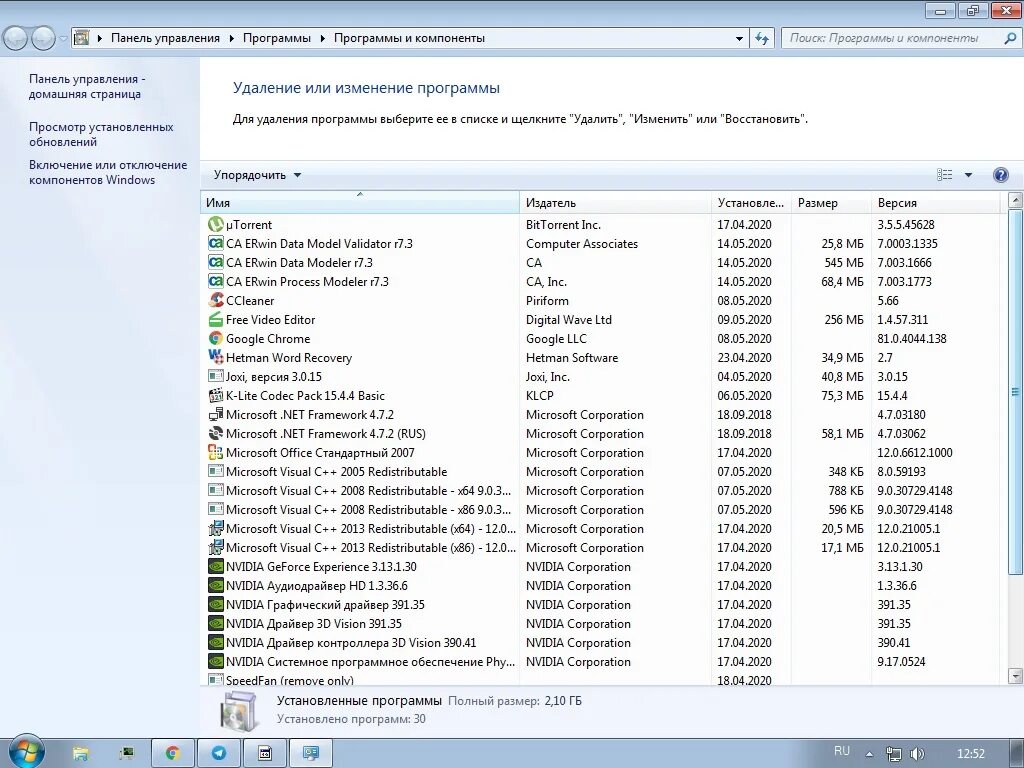
Task: Select SpeedFan (remove only) entry
Action: point(600,679)
